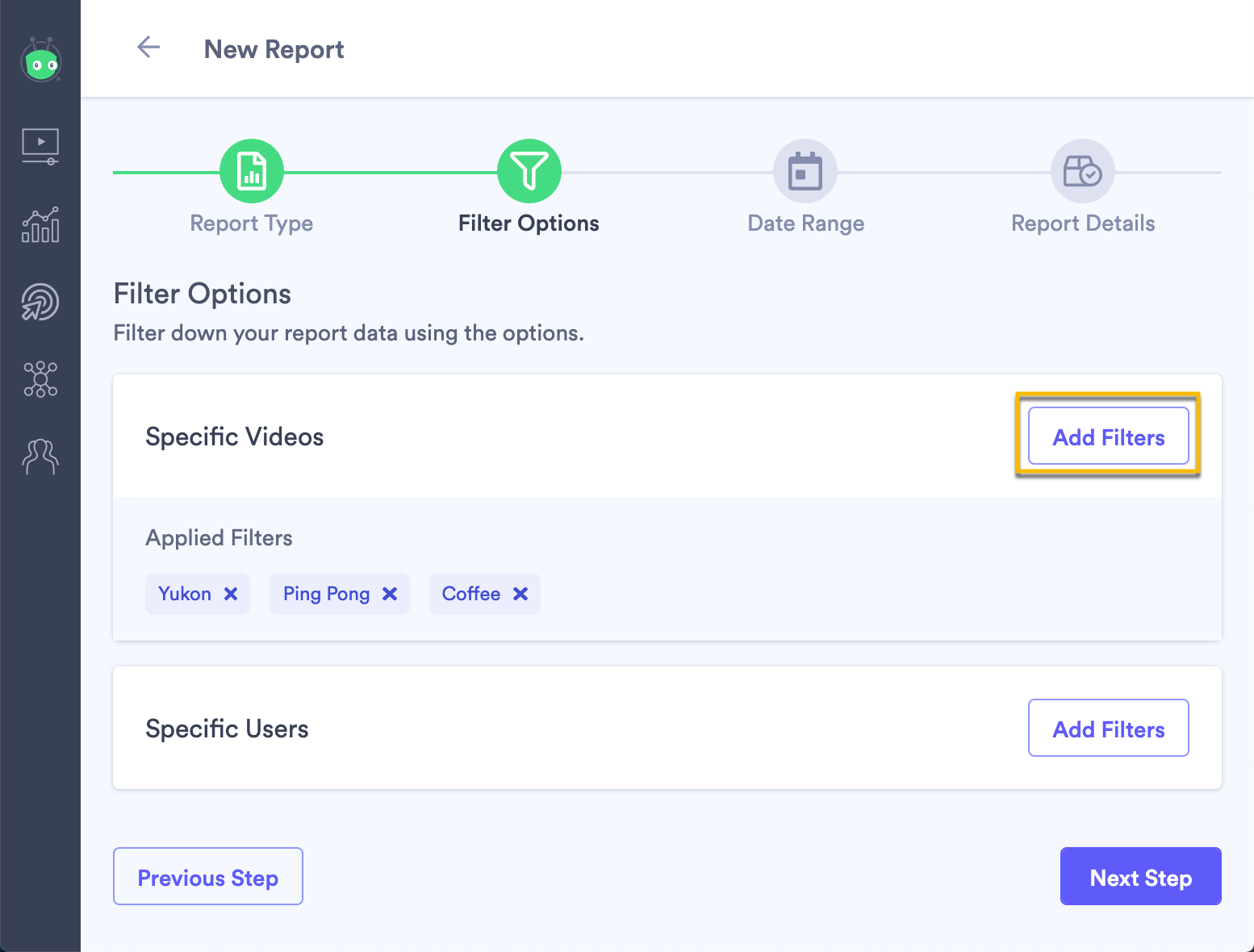1254x952 pixels.
Task: Open the video player sidebar icon
Action: coord(40,147)
